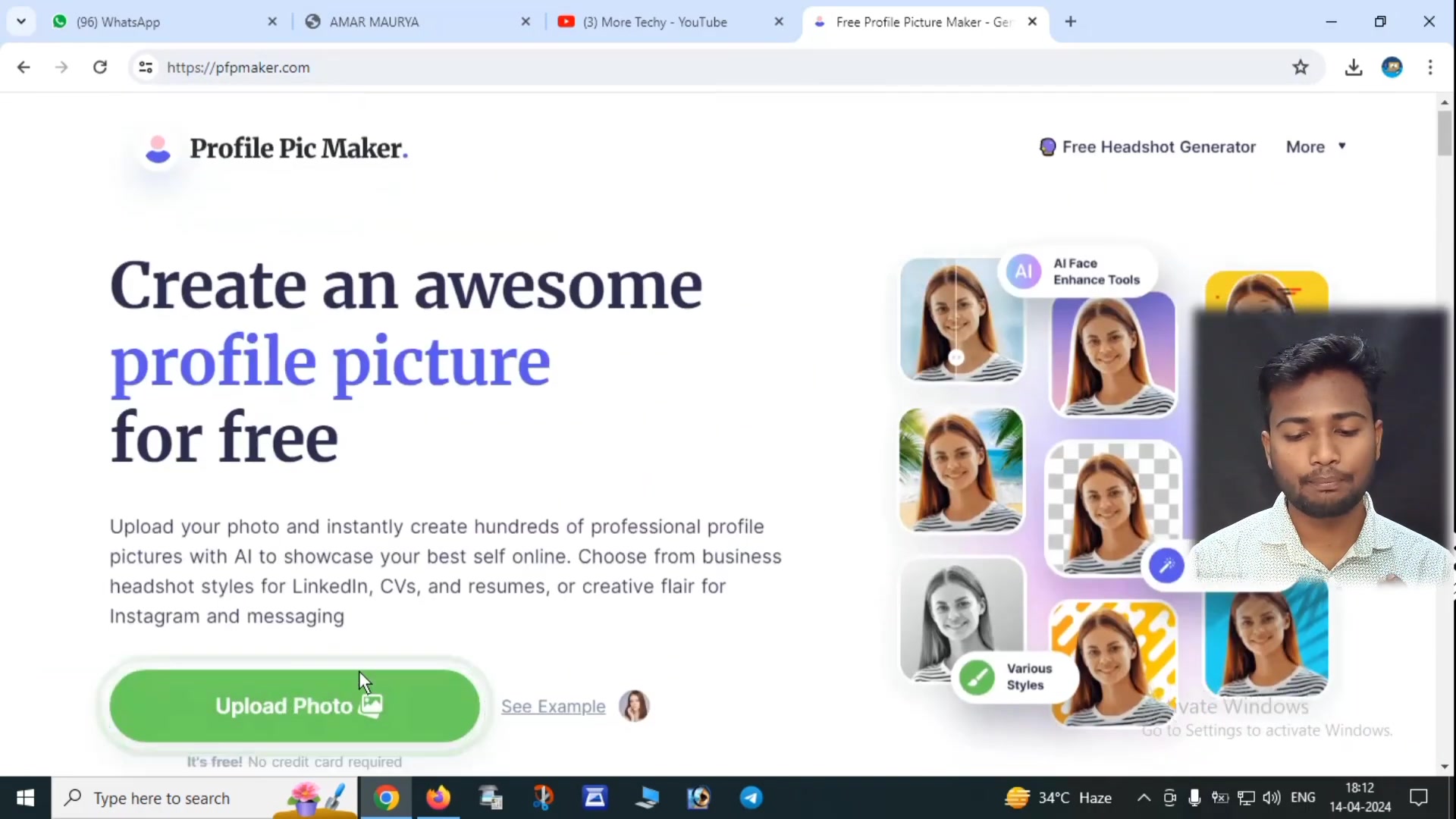
Task: Open browser downloads icon
Action: tap(1354, 67)
